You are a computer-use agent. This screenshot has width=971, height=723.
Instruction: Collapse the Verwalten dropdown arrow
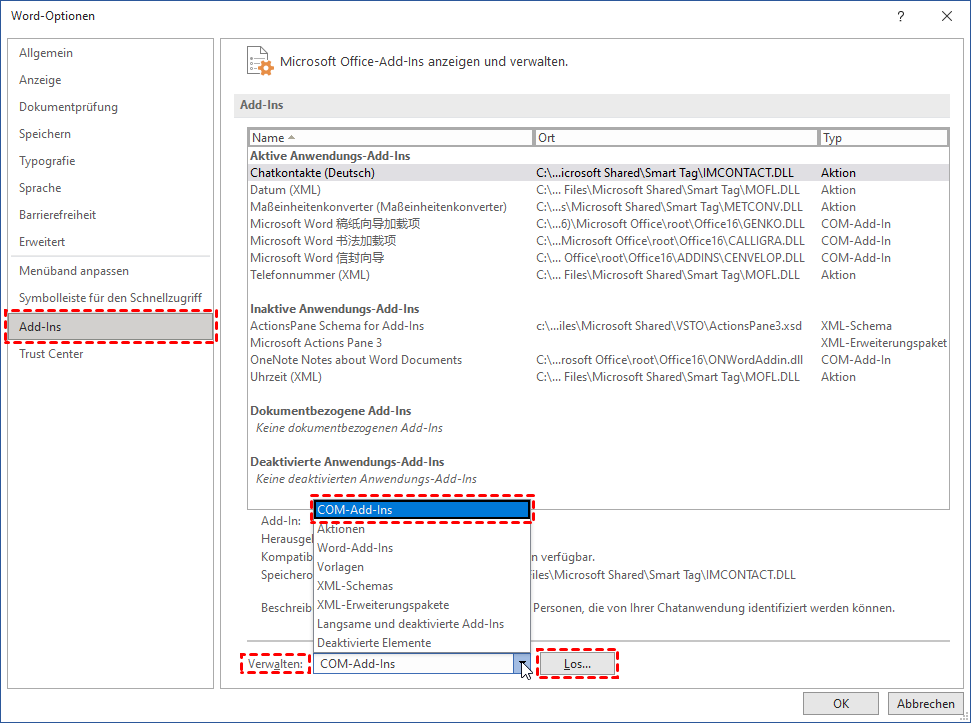coord(522,664)
